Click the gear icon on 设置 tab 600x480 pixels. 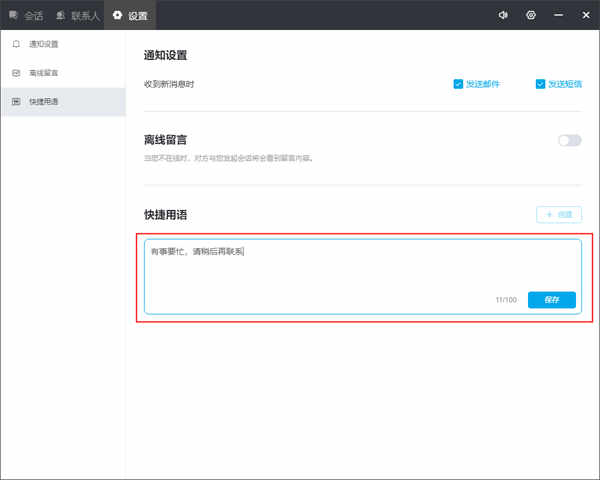pos(117,15)
